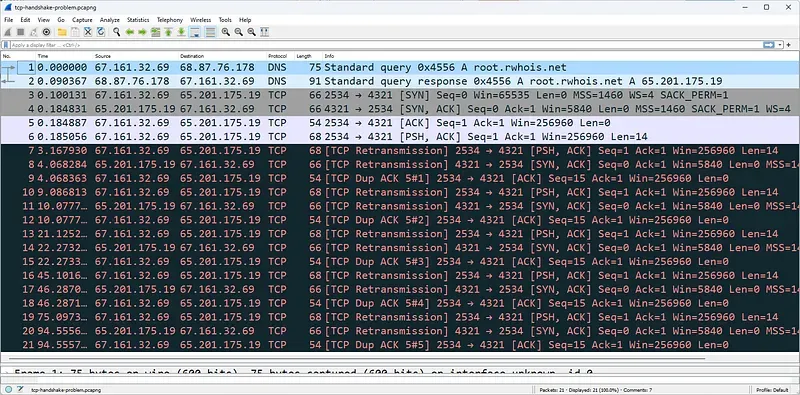The height and width of the screenshot is (395, 800).
Task: Jump to the last packet
Action: [x=181, y=32]
